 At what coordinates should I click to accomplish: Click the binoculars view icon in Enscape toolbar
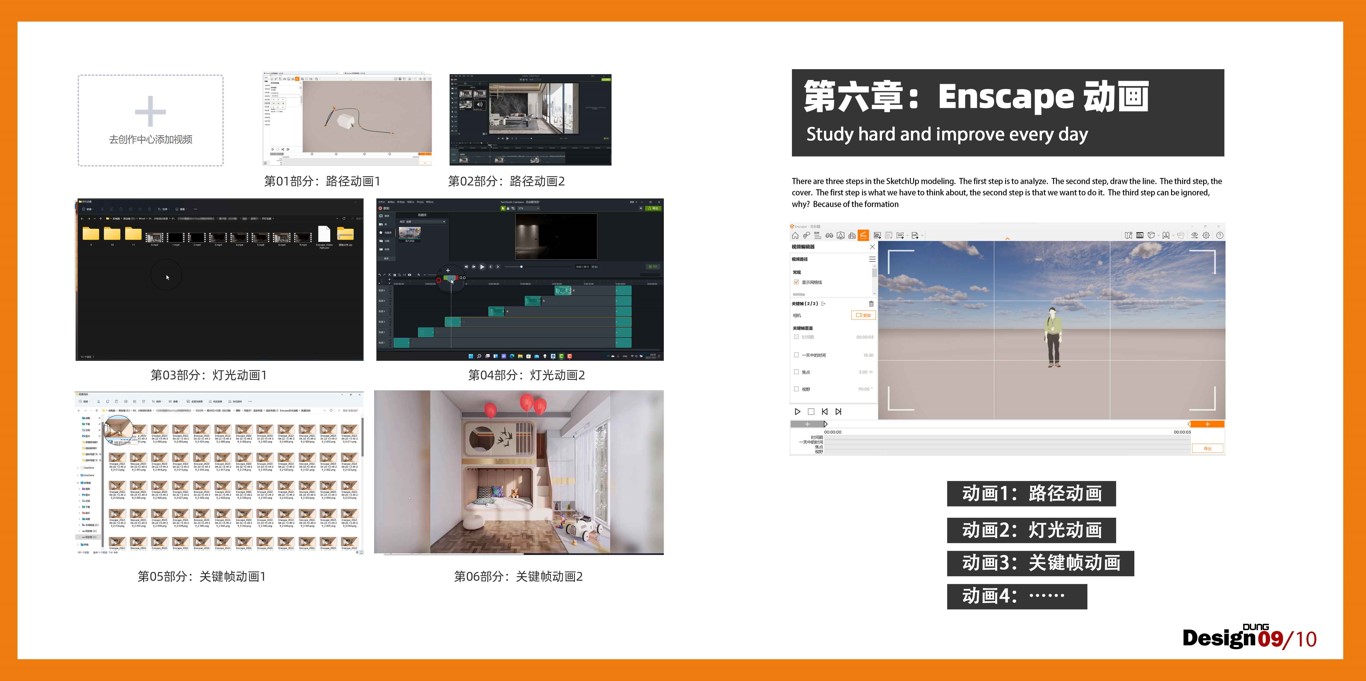829,236
